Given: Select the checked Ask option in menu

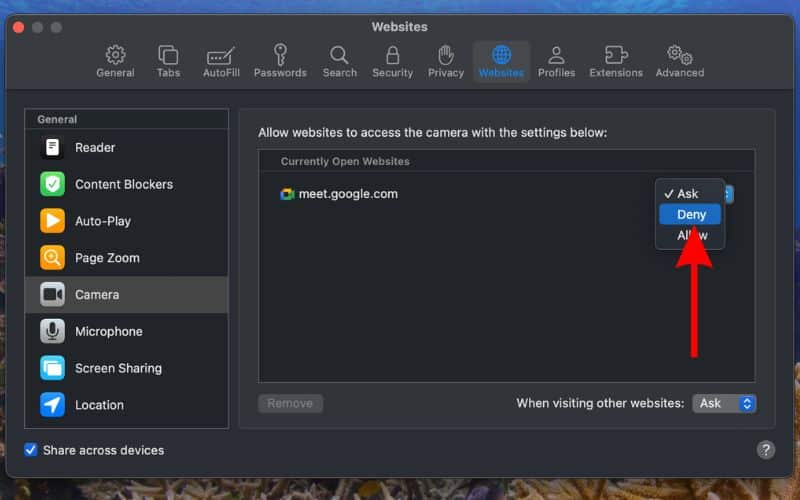Looking at the screenshot, I should [x=688, y=193].
